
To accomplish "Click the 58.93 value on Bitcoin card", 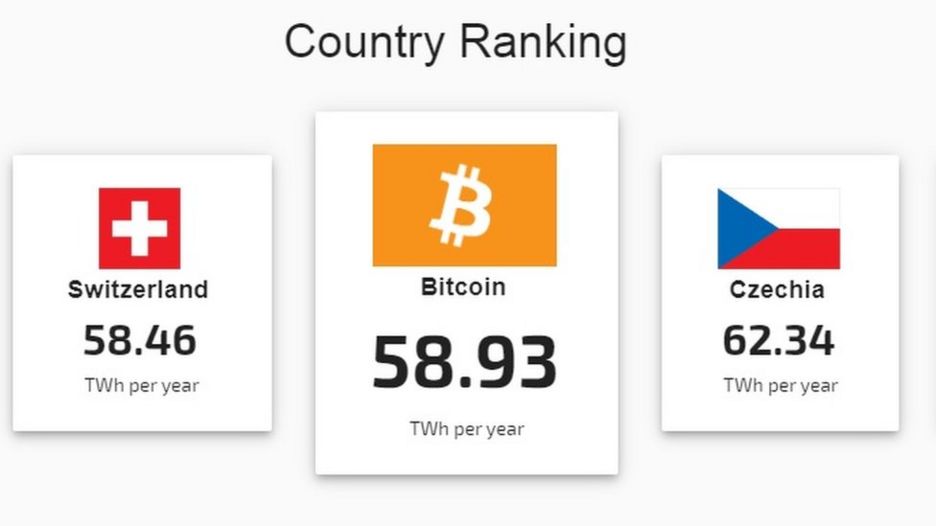I will click(x=464, y=362).
